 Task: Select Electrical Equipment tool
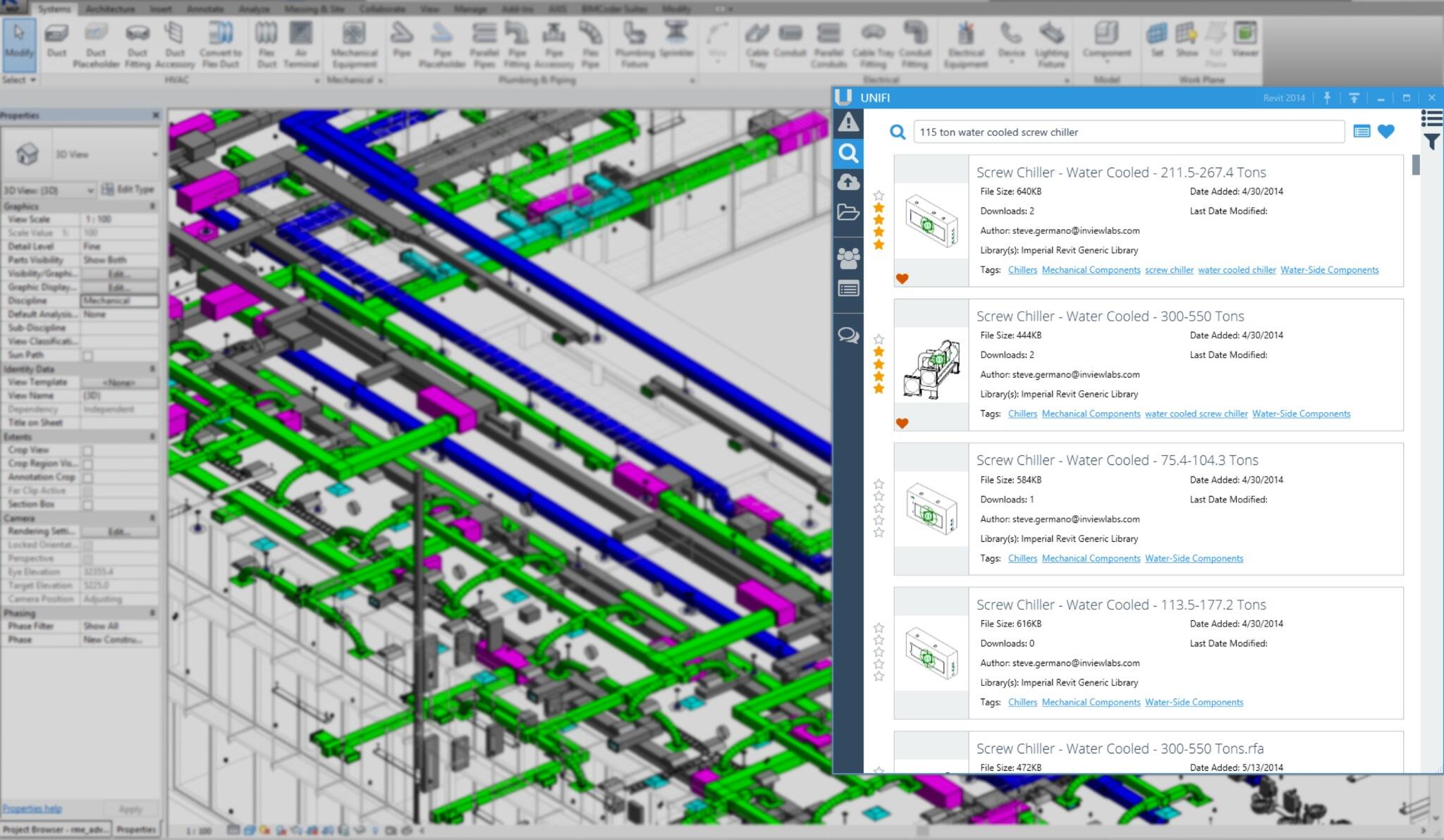click(966, 45)
